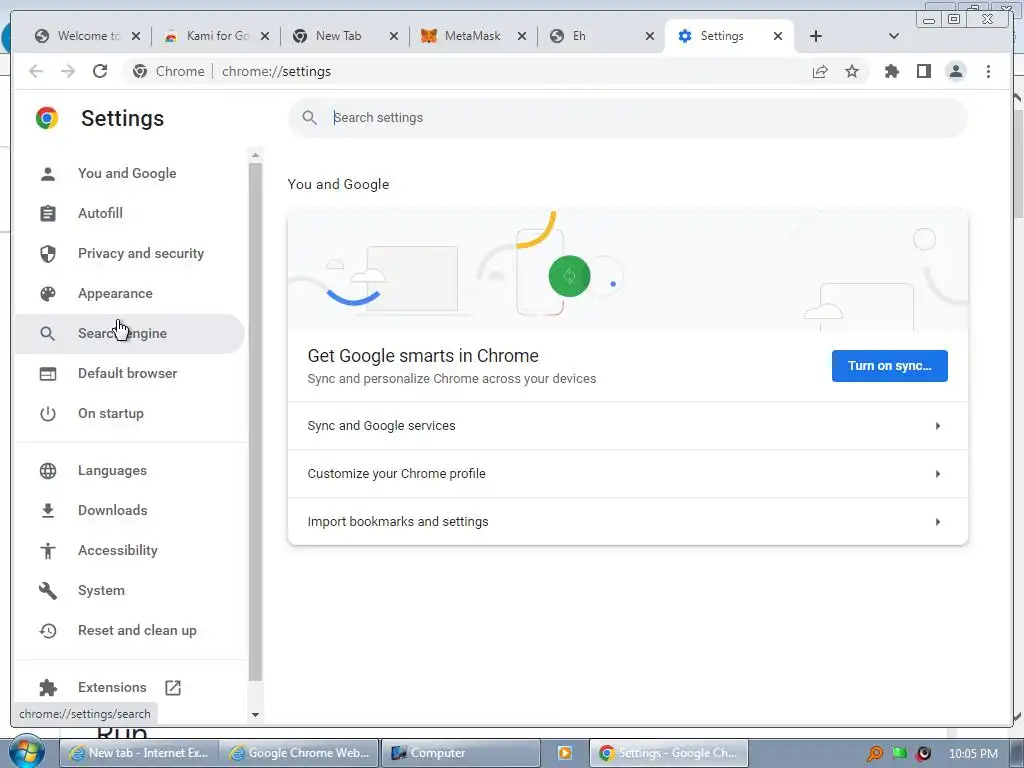Toggle the side panel icon
Viewport: 1024px width, 768px height.
point(923,71)
